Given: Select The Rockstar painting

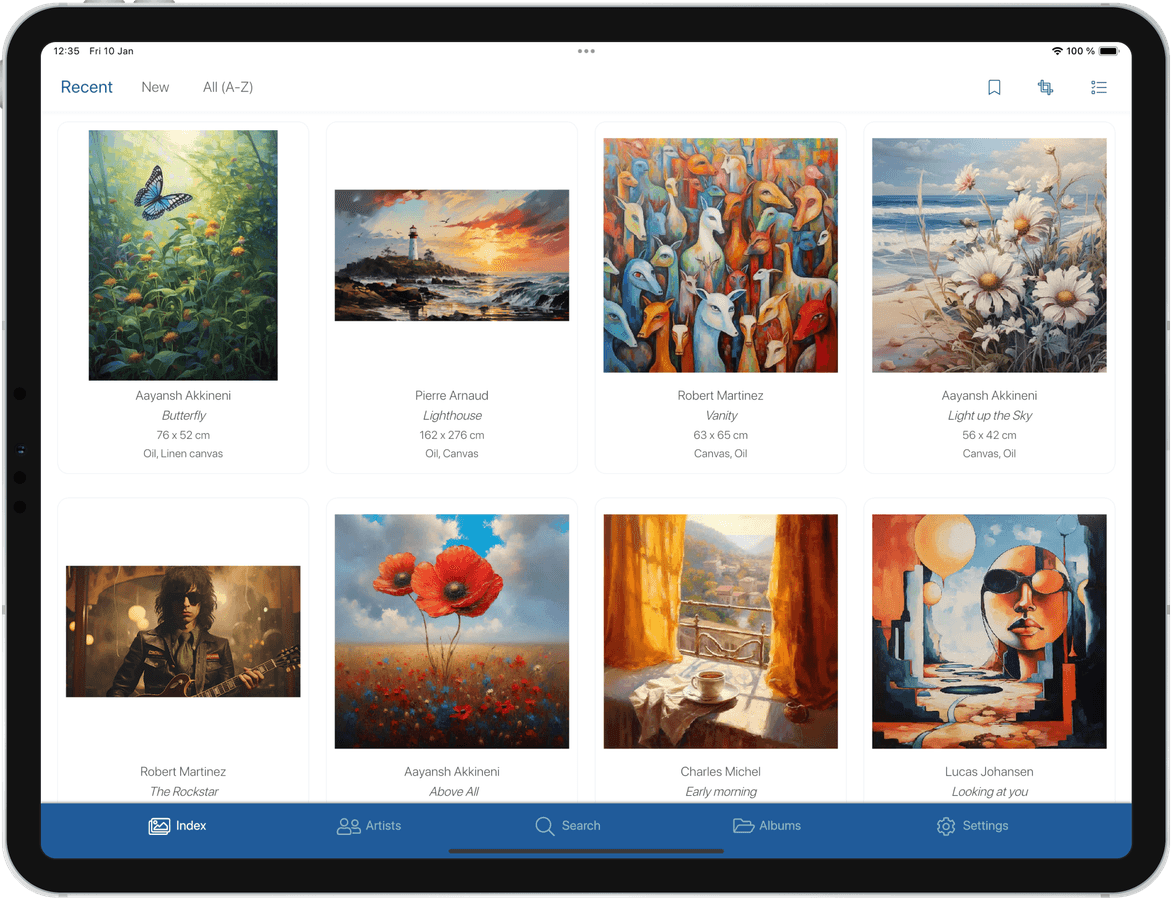Looking at the screenshot, I should tap(183, 630).
